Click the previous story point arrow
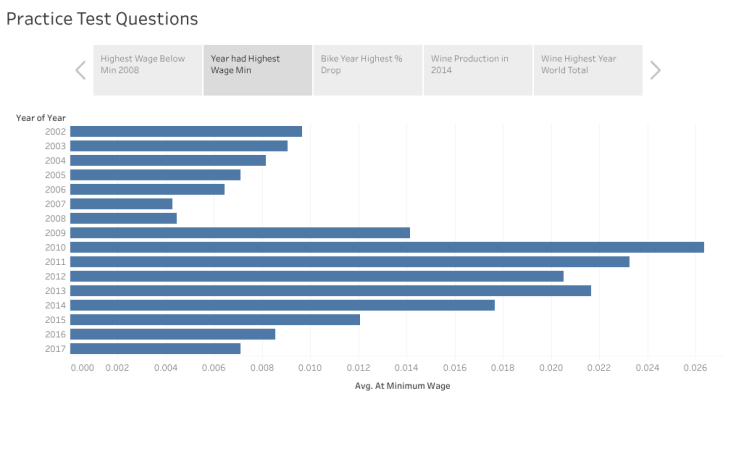The image size is (736, 454). (81, 70)
